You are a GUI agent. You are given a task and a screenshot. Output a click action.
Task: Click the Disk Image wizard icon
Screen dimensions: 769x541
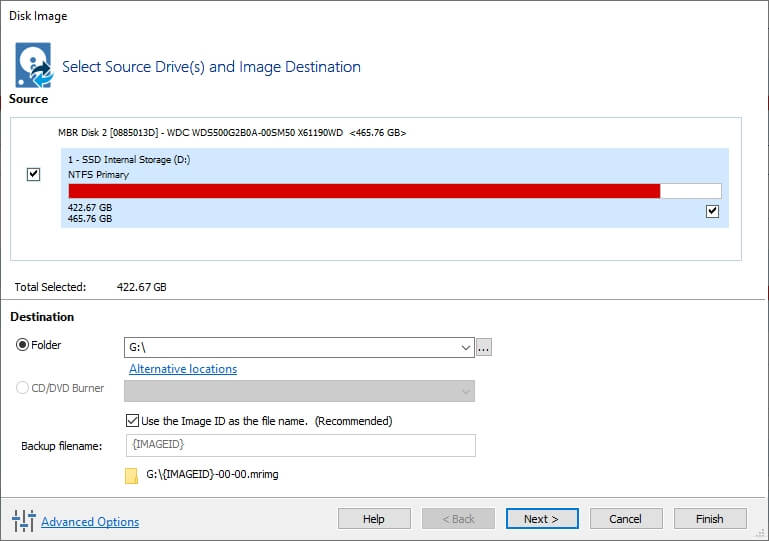(x=33, y=65)
